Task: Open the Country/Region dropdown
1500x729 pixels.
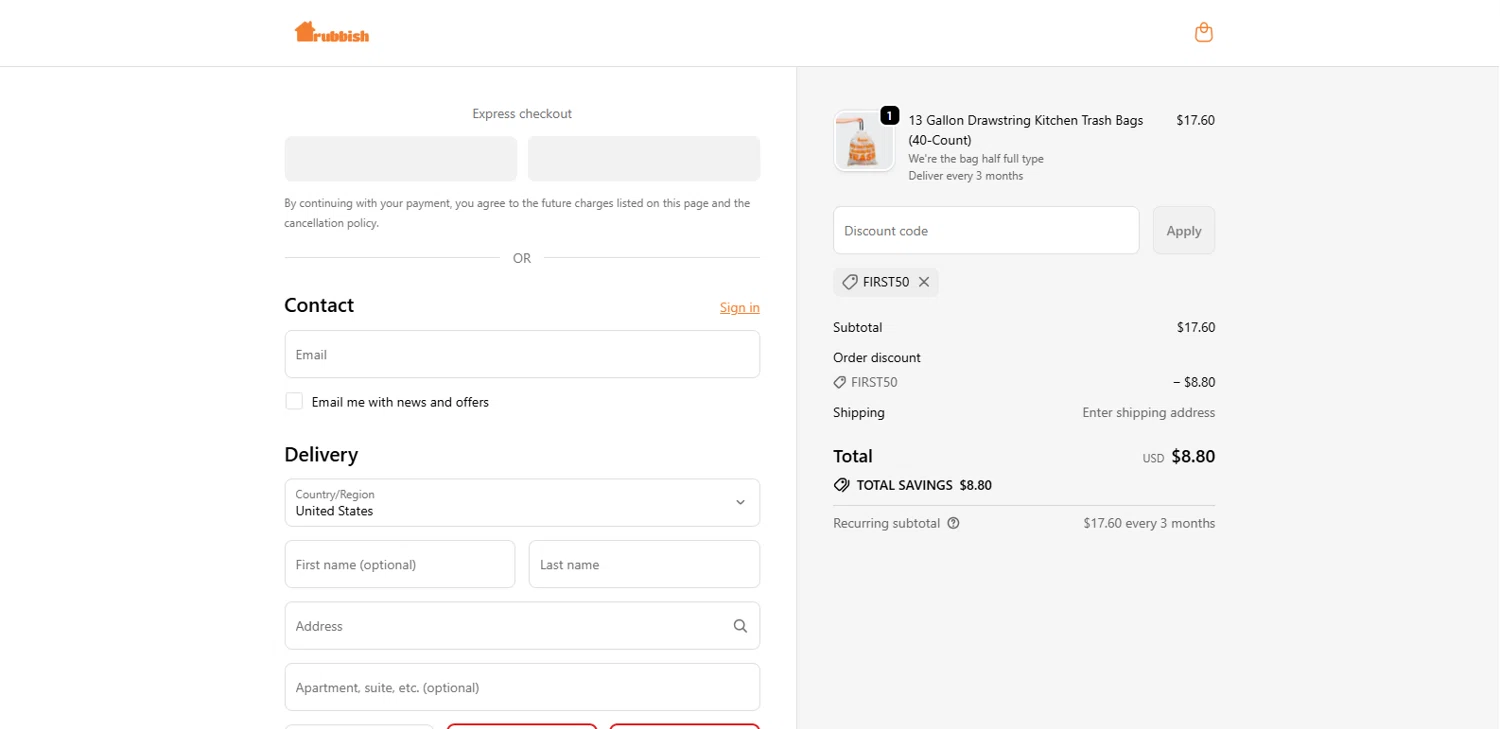Action: tap(522, 502)
